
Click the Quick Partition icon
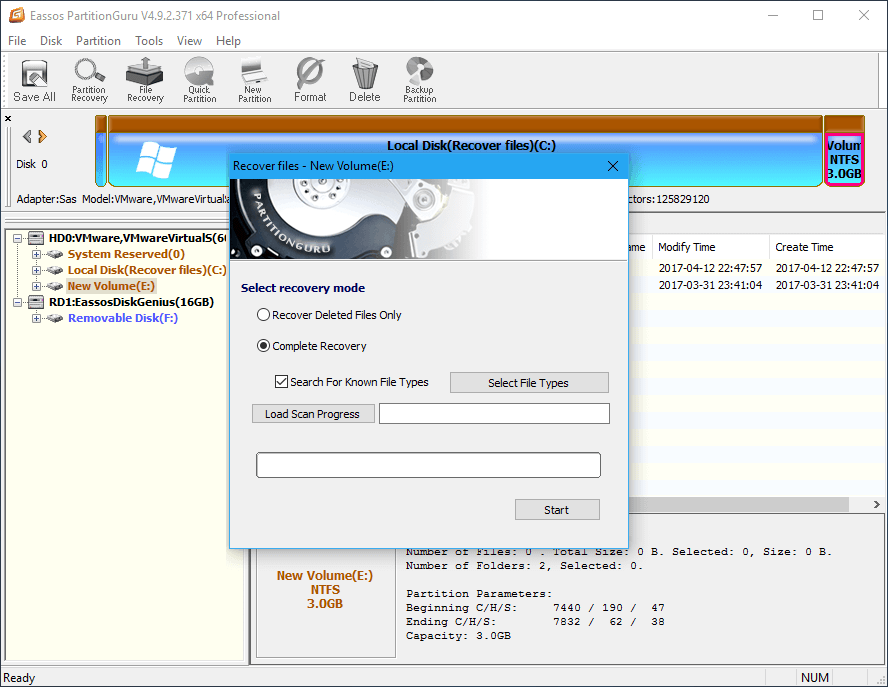point(199,80)
